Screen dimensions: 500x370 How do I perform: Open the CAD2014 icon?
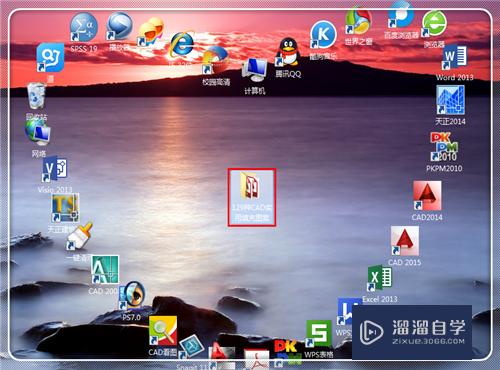tap(427, 196)
